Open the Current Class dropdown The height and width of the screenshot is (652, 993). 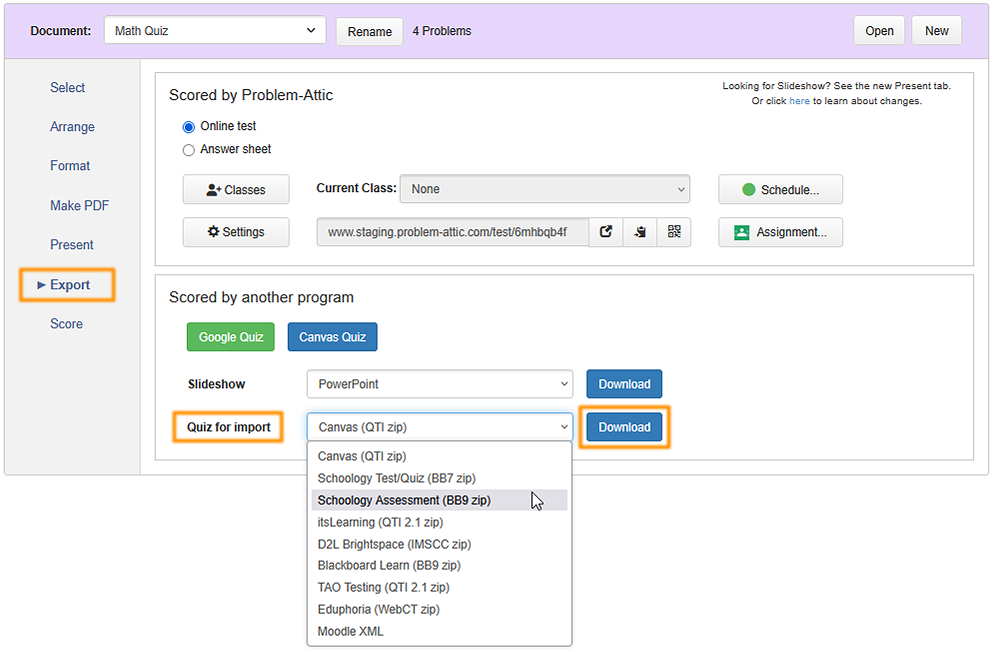pos(545,189)
